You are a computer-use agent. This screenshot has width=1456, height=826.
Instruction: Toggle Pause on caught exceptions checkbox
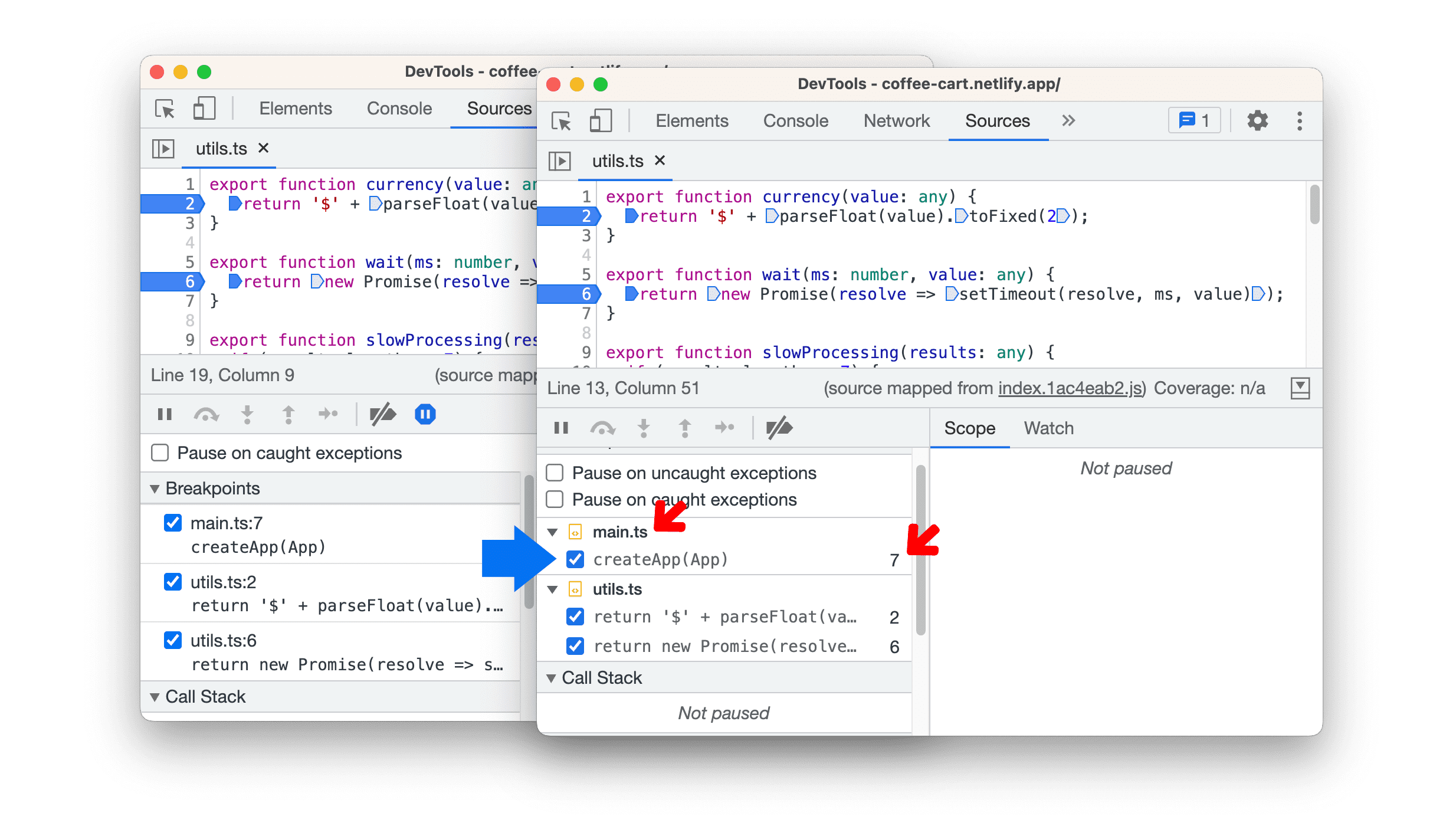556,498
